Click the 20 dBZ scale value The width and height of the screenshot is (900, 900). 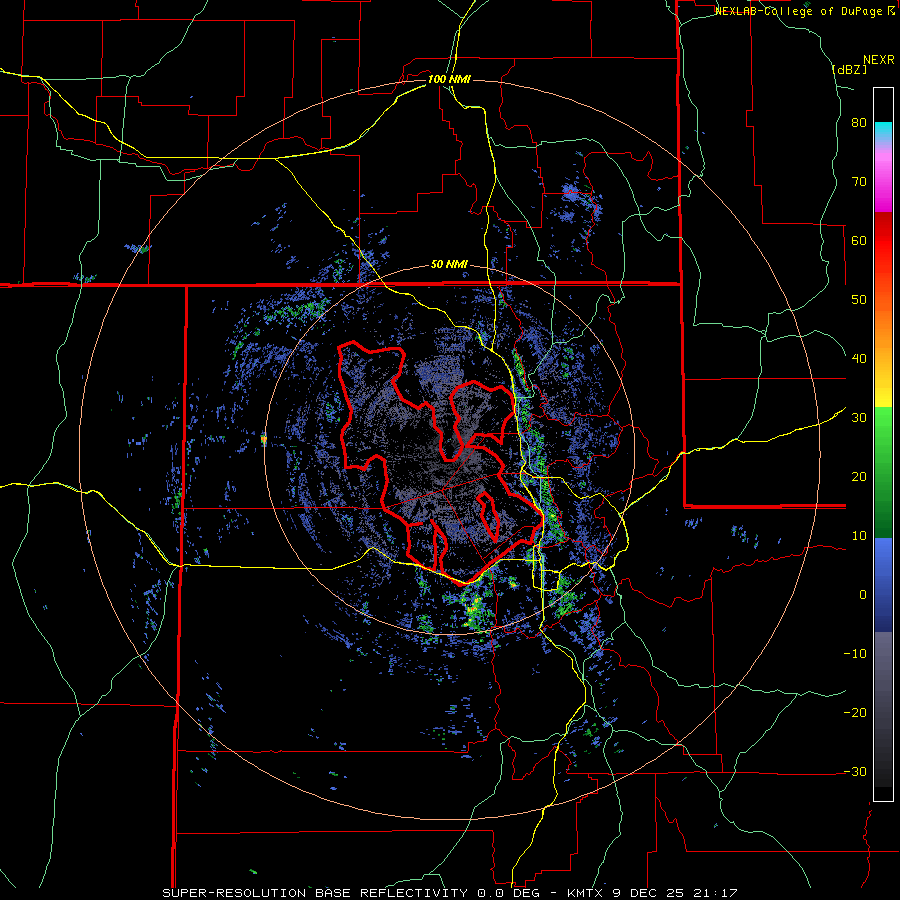coord(859,477)
